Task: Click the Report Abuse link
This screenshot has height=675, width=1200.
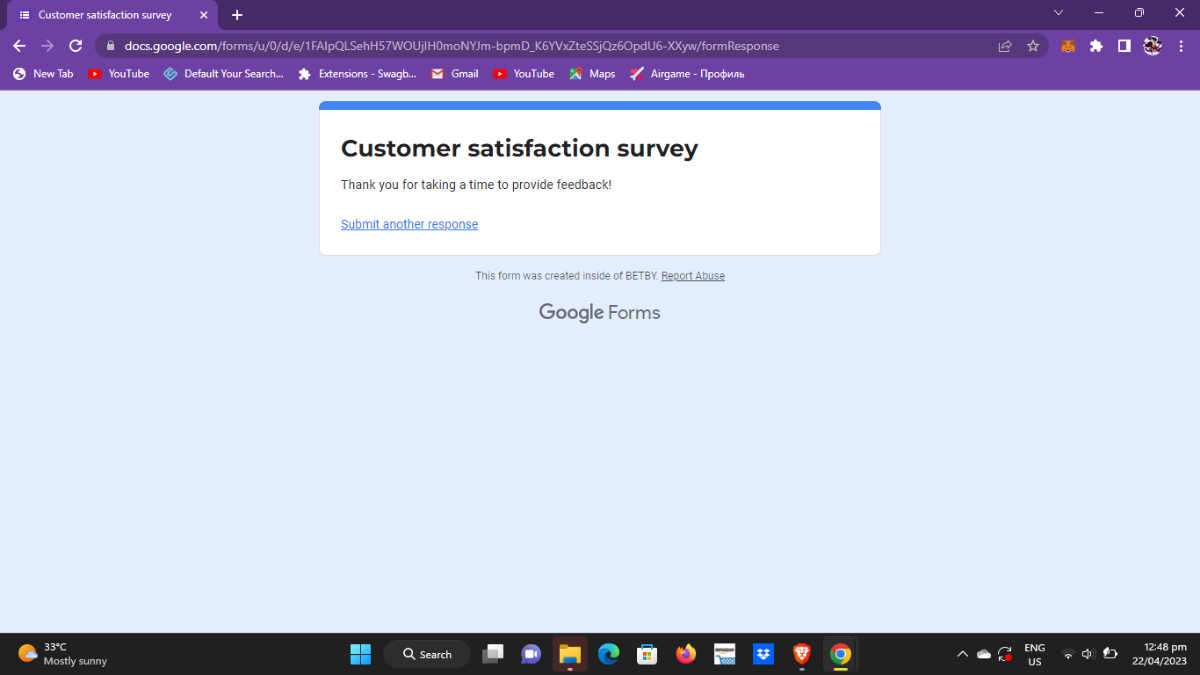Action: tap(693, 276)
